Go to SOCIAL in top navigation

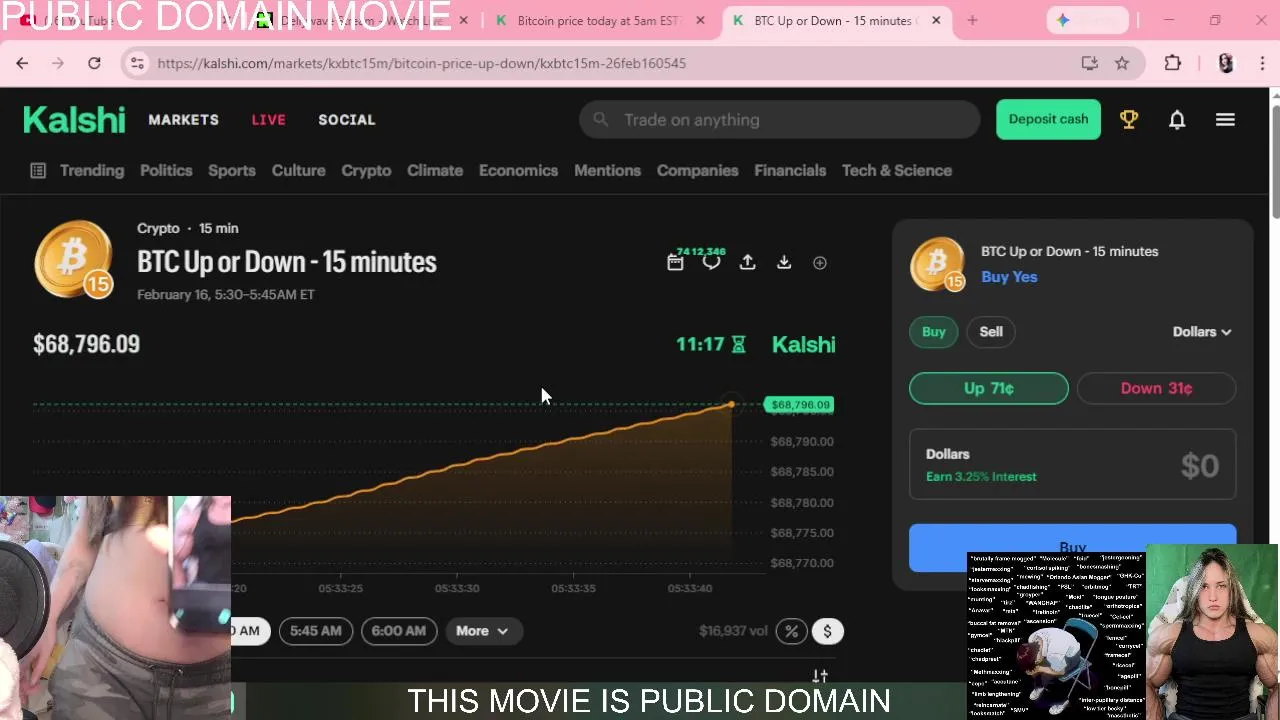click(x=347, y=120)
